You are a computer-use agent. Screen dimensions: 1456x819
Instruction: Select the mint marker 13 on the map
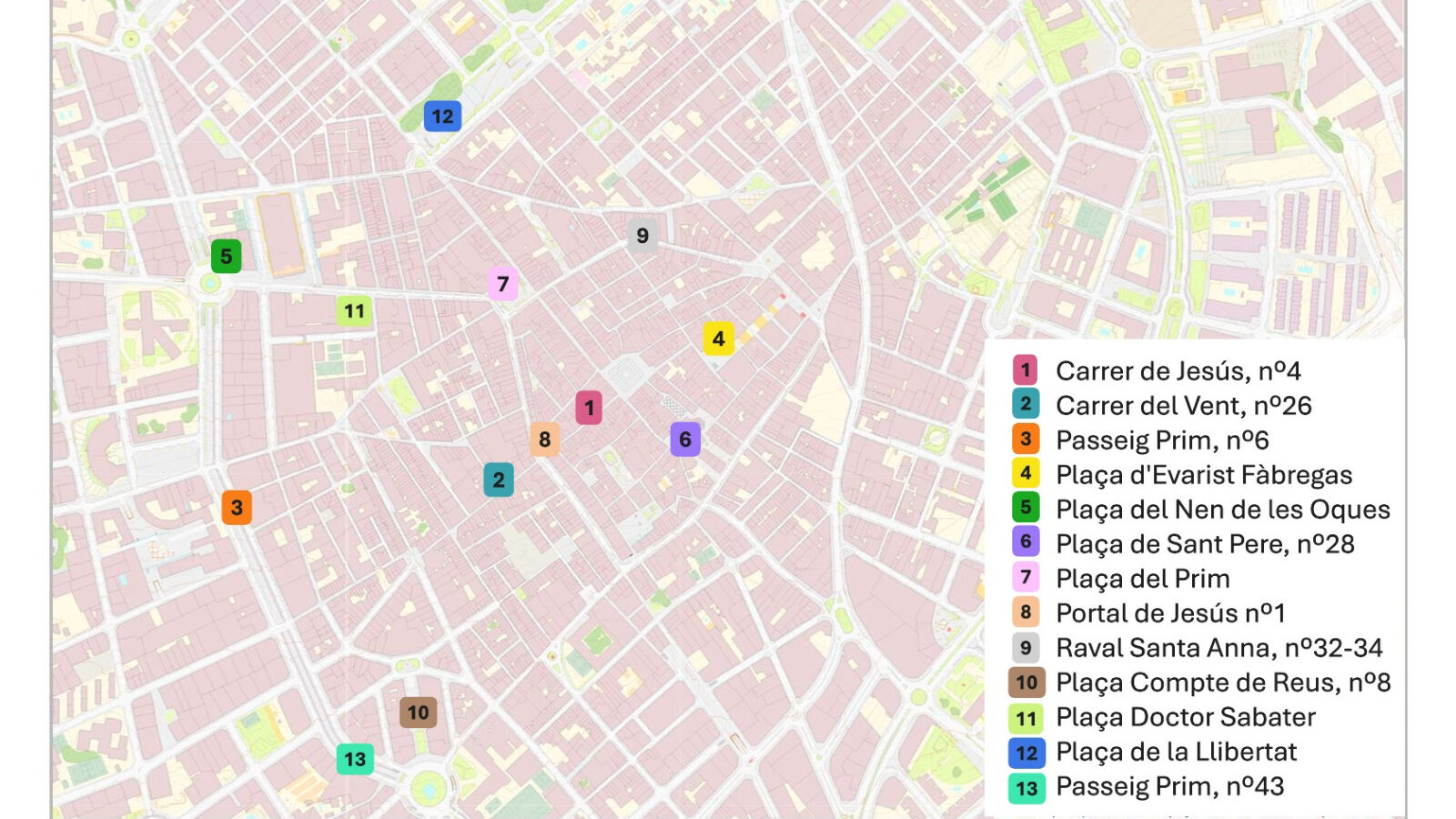pyautogui.click(x=355, y=759)
